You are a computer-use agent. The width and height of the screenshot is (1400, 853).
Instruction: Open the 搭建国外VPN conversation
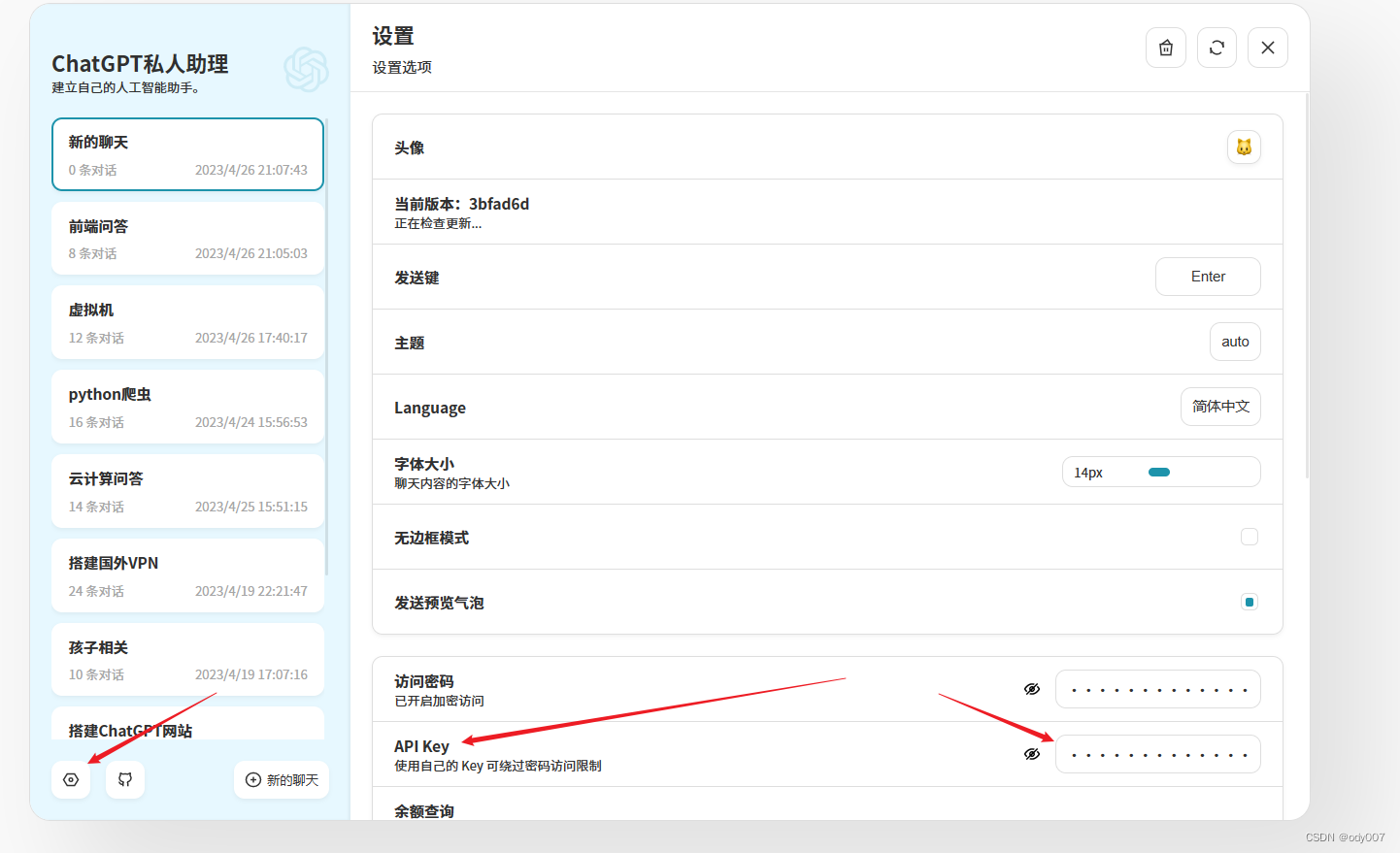[x=187, y=576]
